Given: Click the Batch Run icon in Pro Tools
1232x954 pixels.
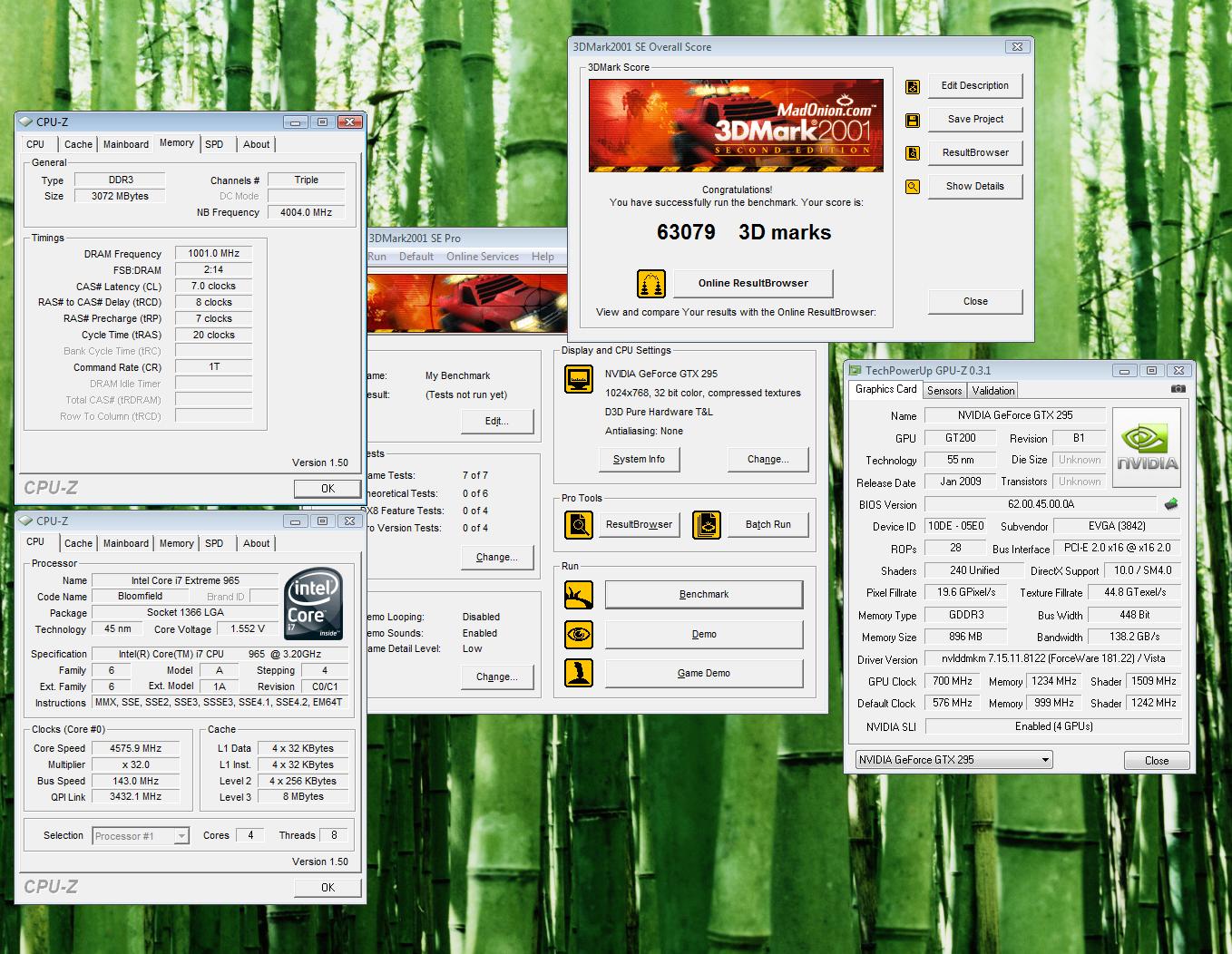Looking at the screenshot, I should pyautogui.click(x=707, y=525).
